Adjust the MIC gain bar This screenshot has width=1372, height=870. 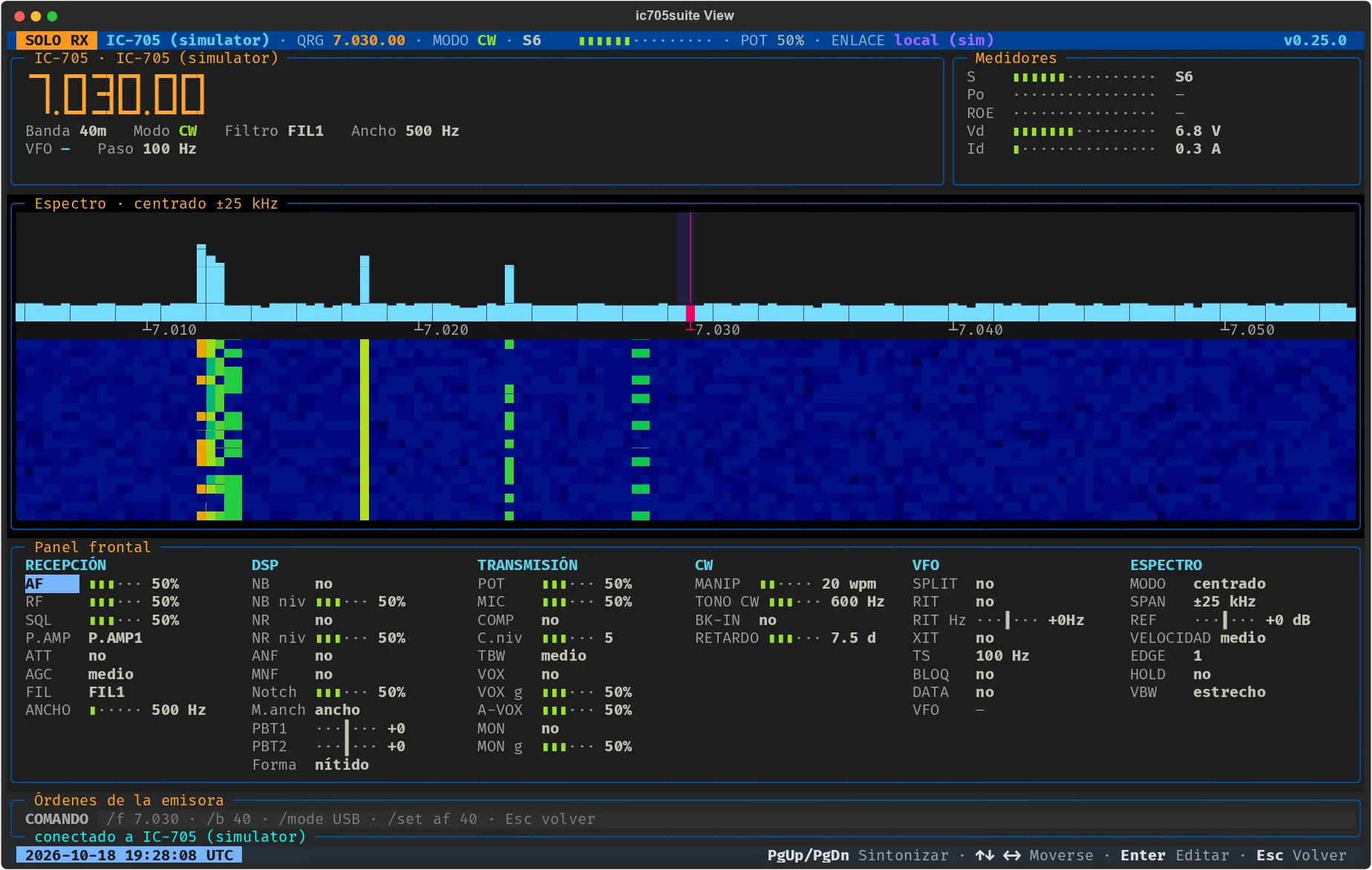[x=568, y=601]
